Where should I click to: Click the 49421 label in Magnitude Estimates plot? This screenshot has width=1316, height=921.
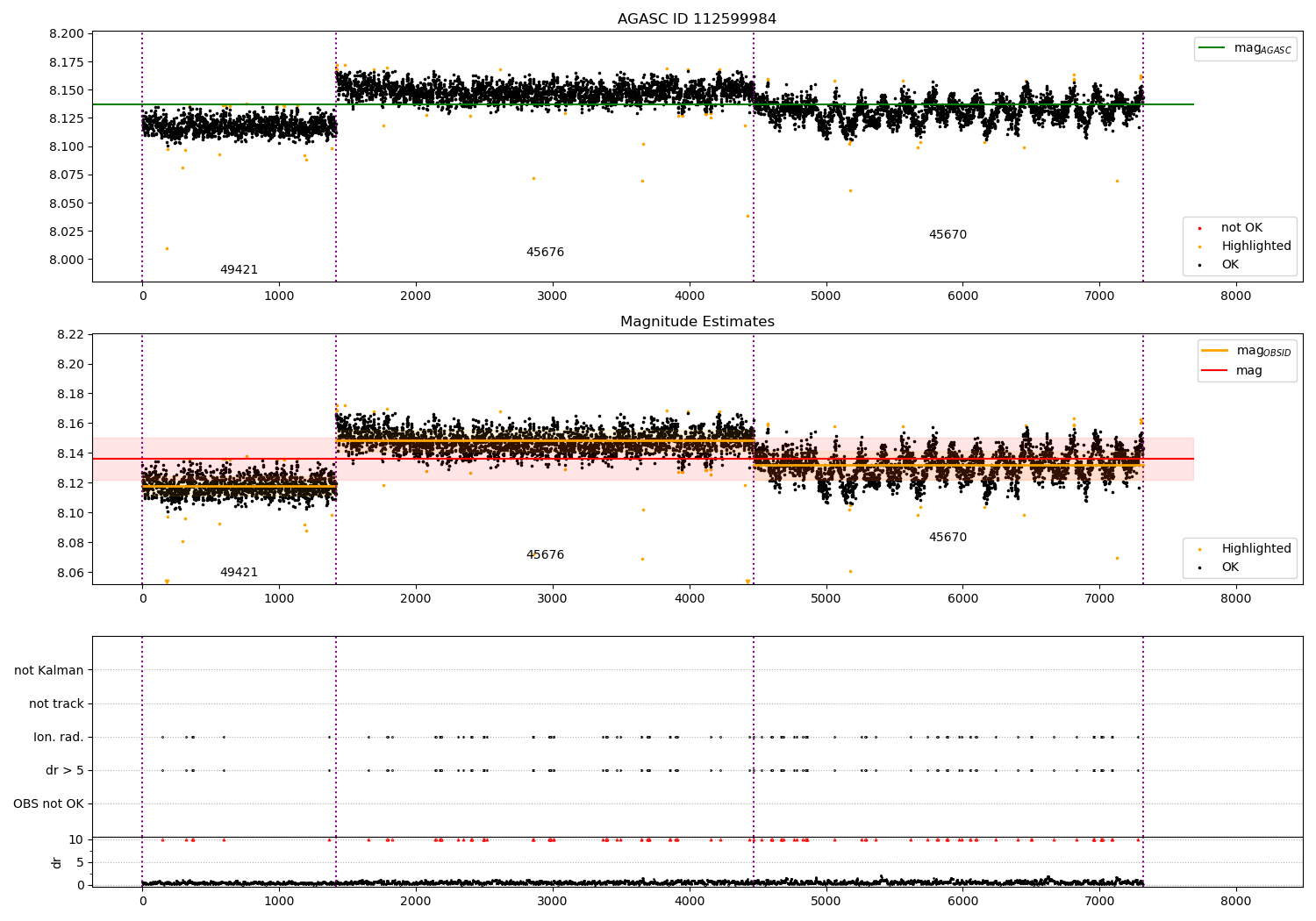pos(239,573)
